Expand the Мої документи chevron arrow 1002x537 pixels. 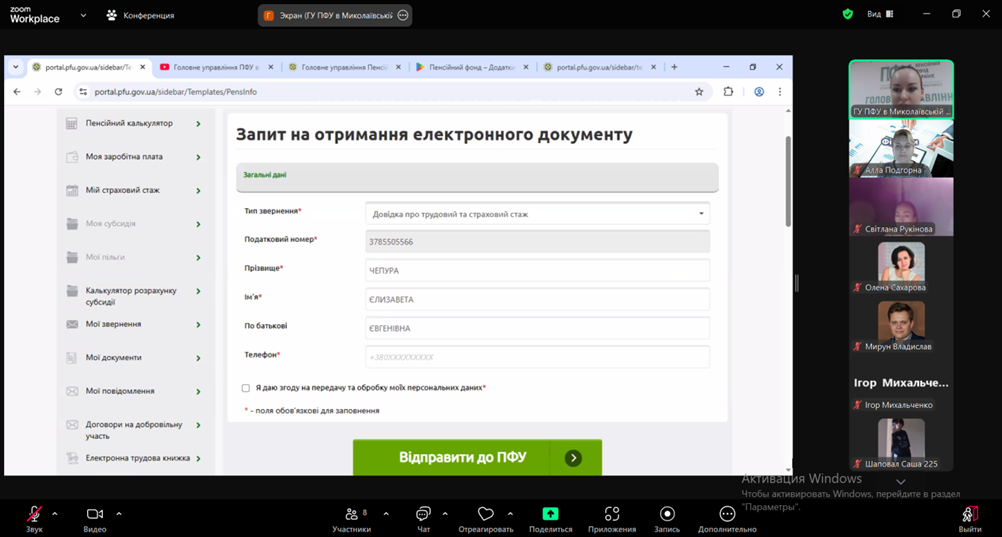(198, 358)
